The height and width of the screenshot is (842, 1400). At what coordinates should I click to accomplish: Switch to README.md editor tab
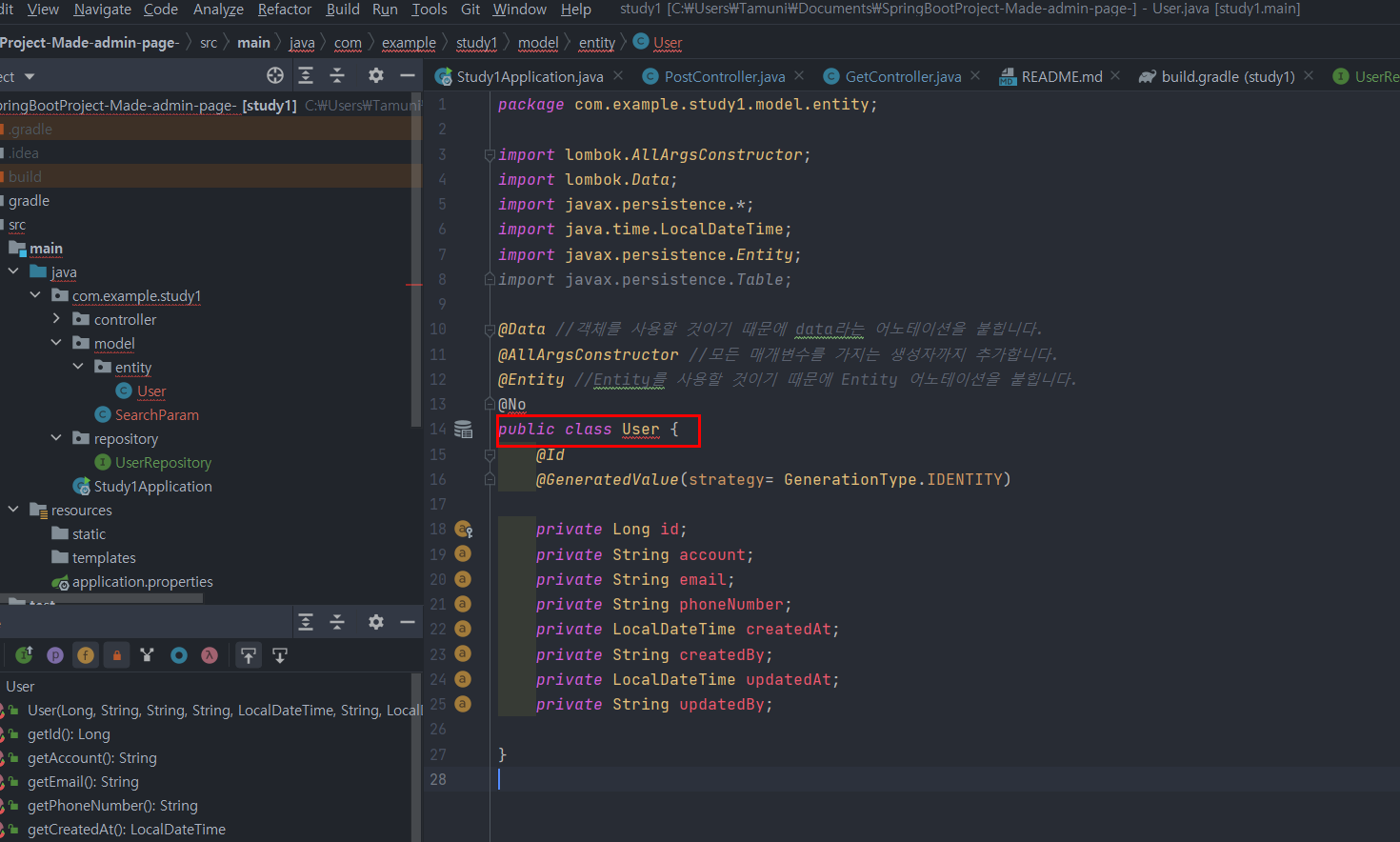(1050, 76)
